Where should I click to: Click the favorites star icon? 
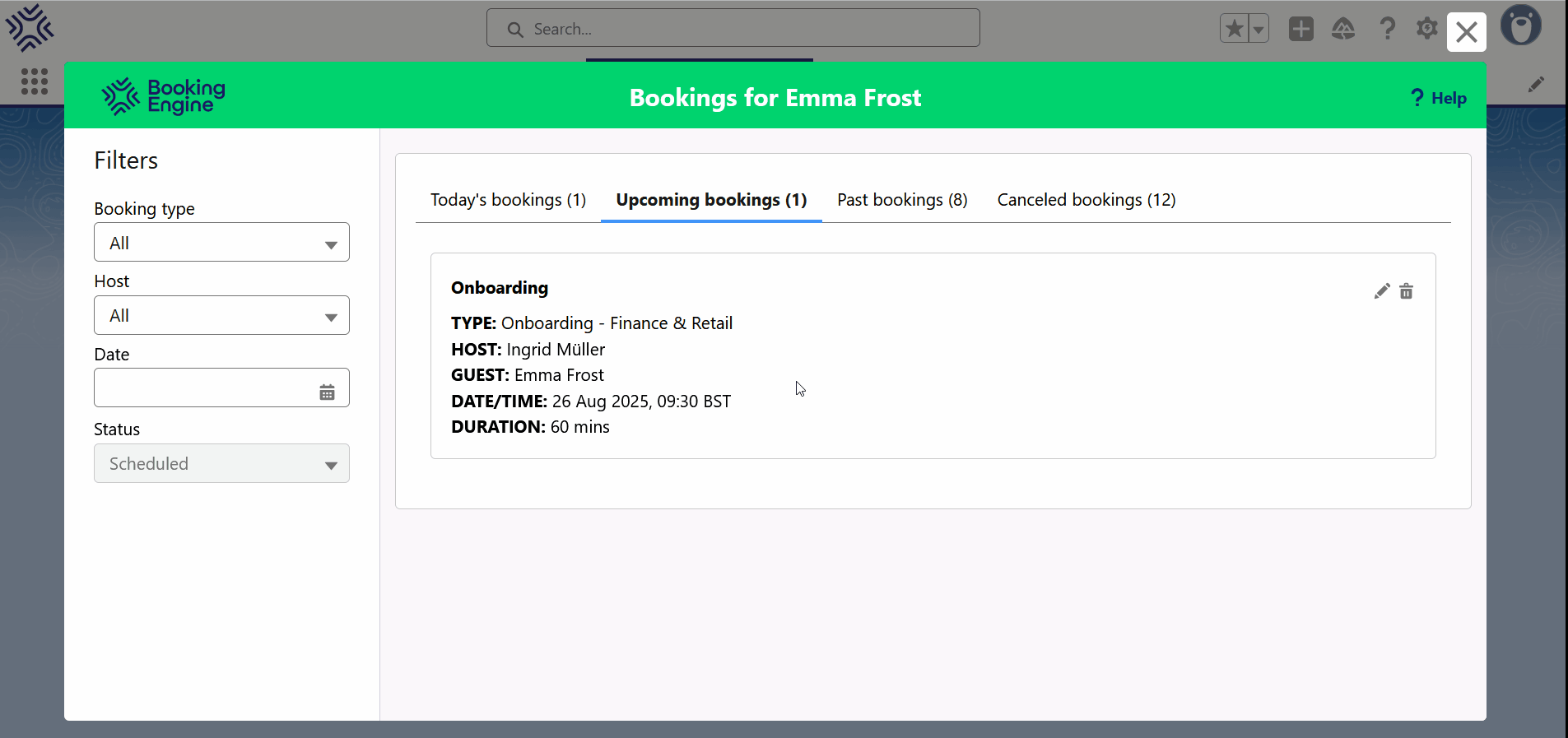tap(1234, 29)
